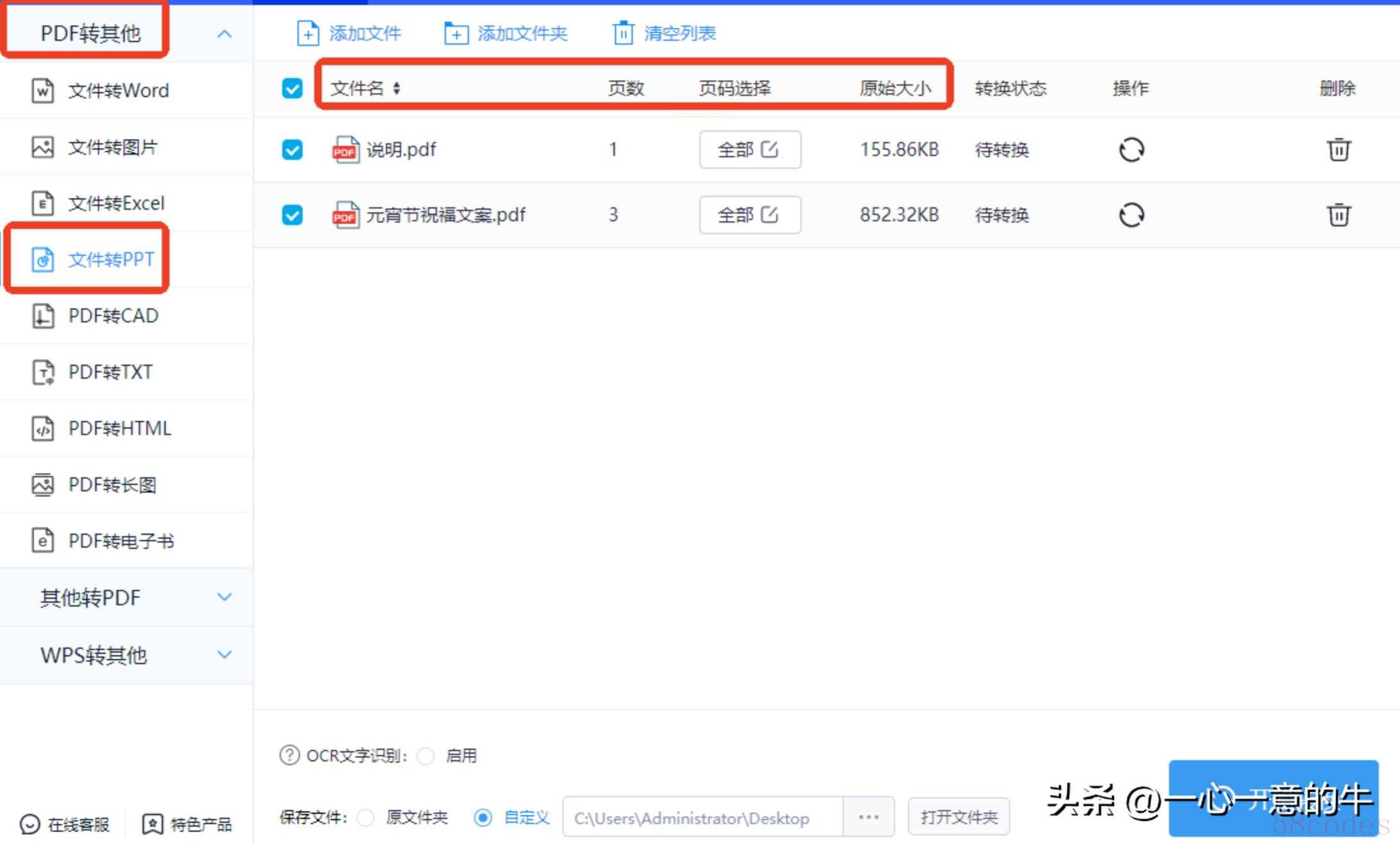Select the 原文件夹 save location radio
The width and height of the screenshot is (1400, 843).
tap(365, 817)
